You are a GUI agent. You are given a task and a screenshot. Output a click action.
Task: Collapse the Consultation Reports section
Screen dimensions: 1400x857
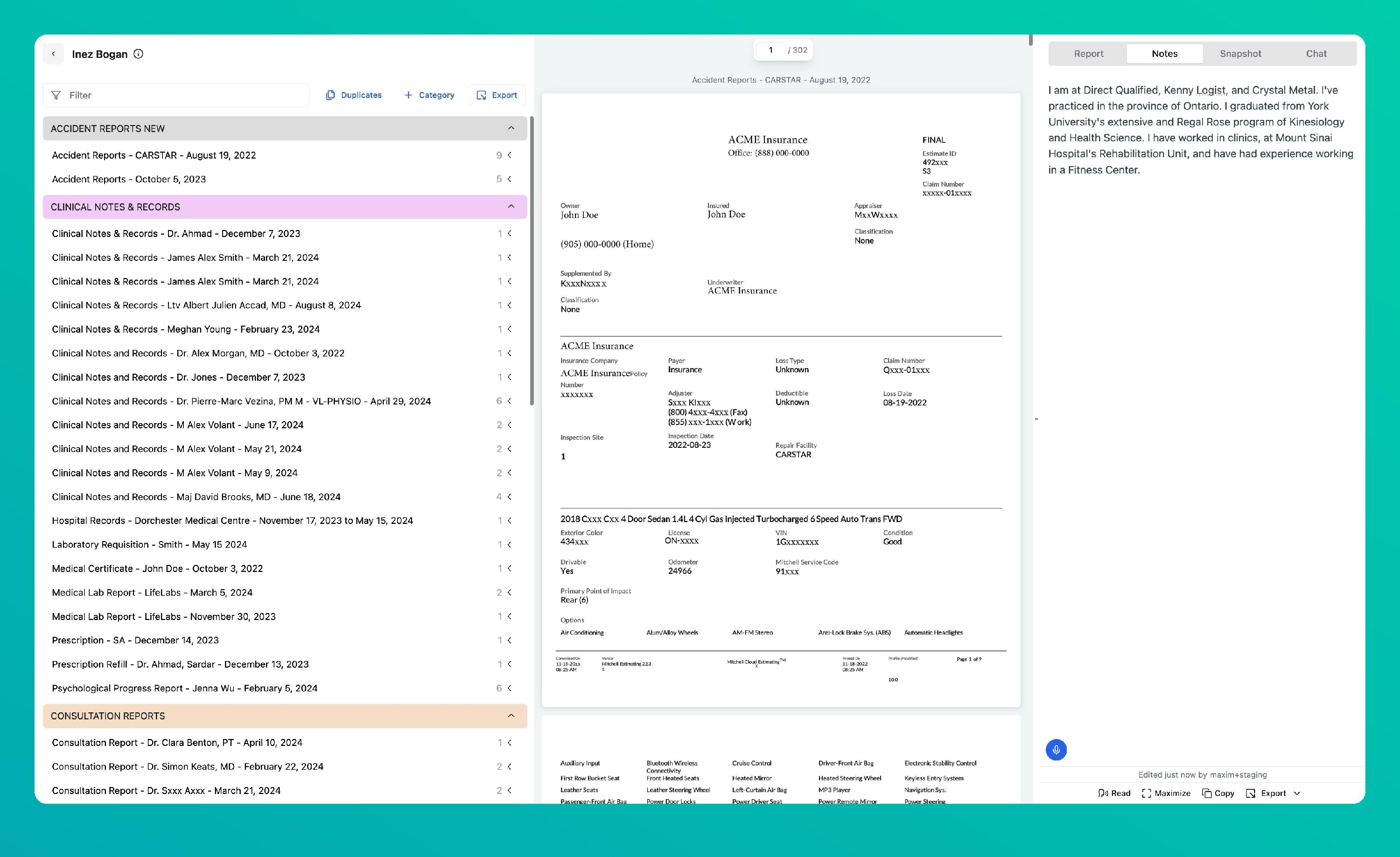pos(511,716)
